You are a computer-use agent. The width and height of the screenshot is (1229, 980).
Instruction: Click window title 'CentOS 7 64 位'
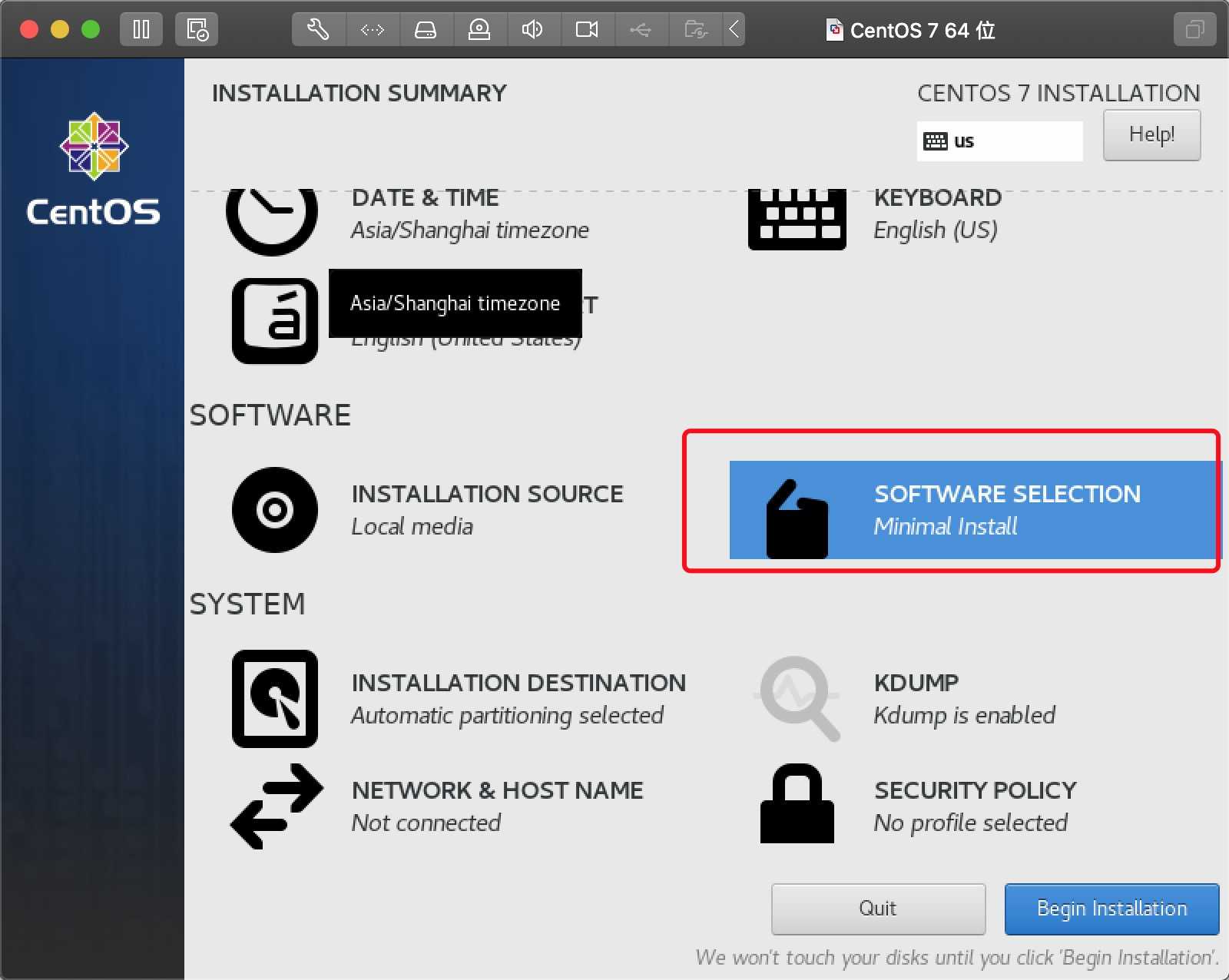[x=922, y=31]
